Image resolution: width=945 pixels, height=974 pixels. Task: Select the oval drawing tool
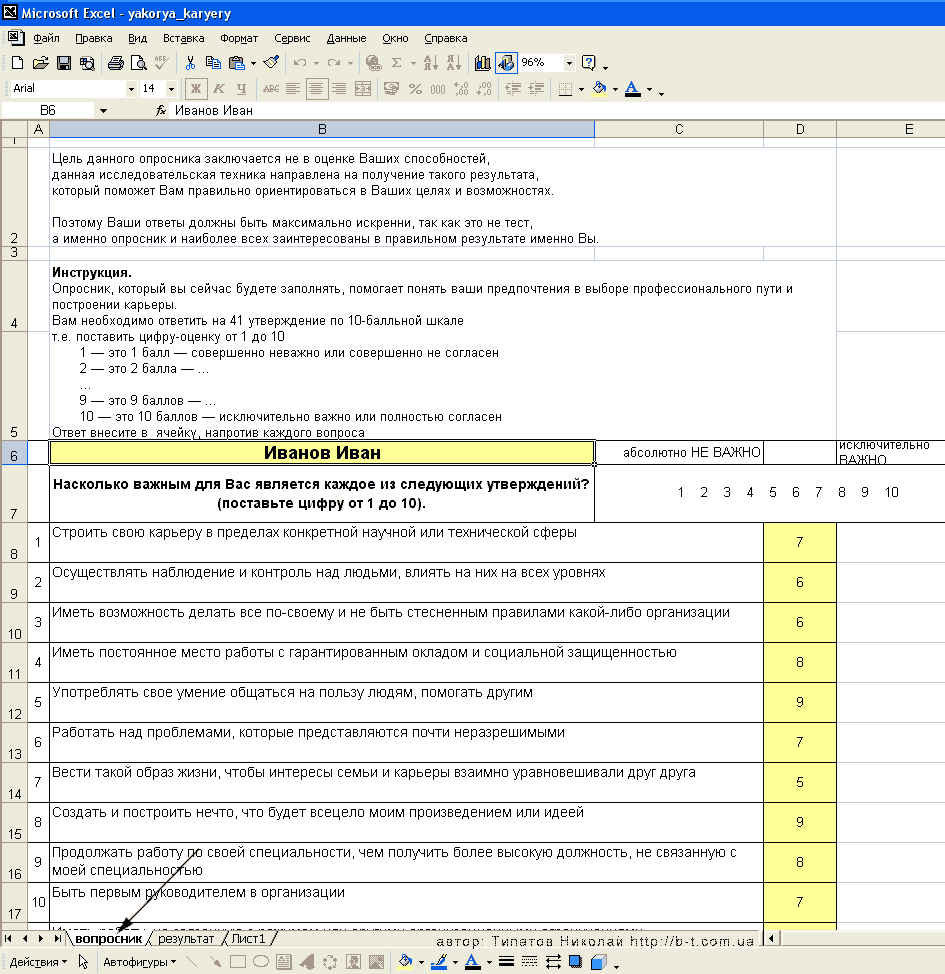(261, 962)
